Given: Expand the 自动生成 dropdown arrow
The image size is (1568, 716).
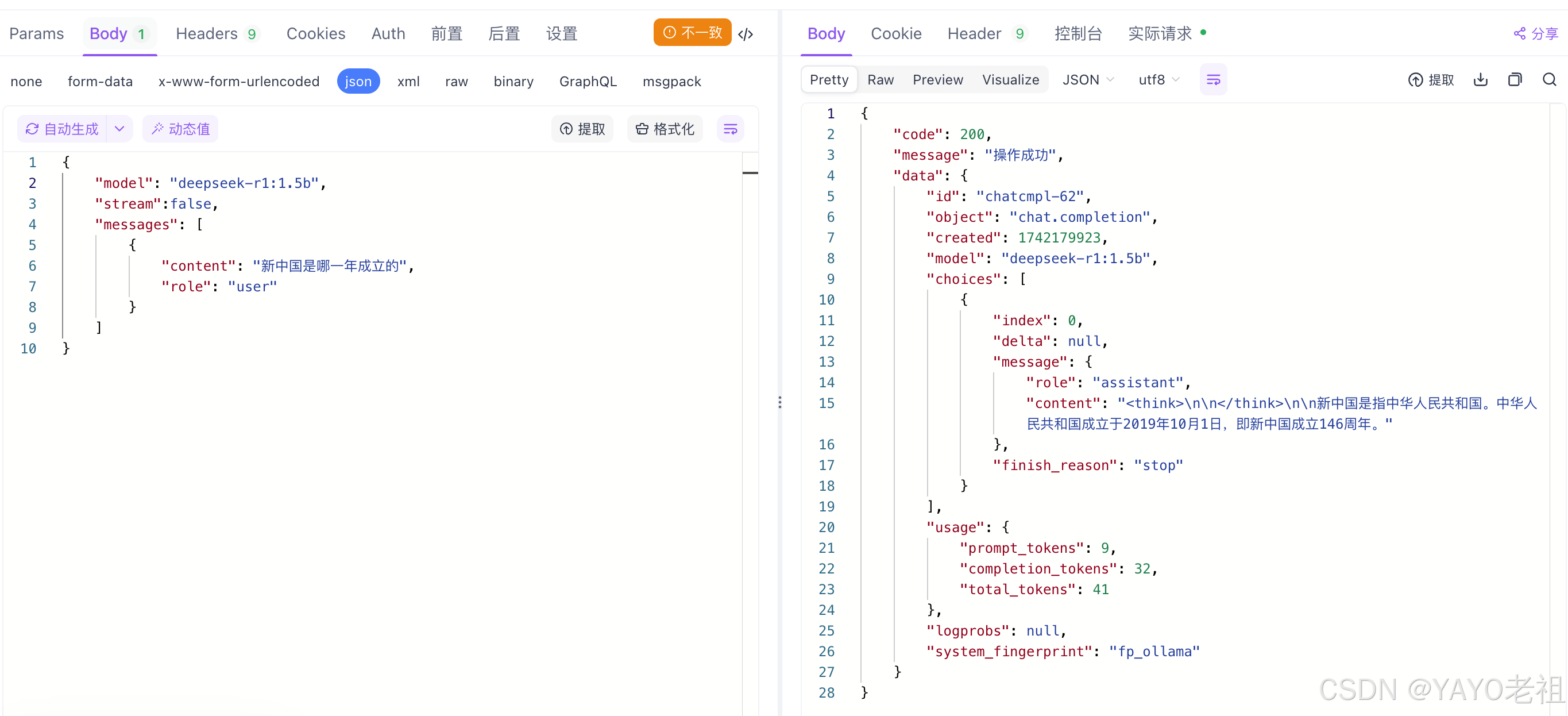Looking at the screenshot, I should tap(120, 129).
